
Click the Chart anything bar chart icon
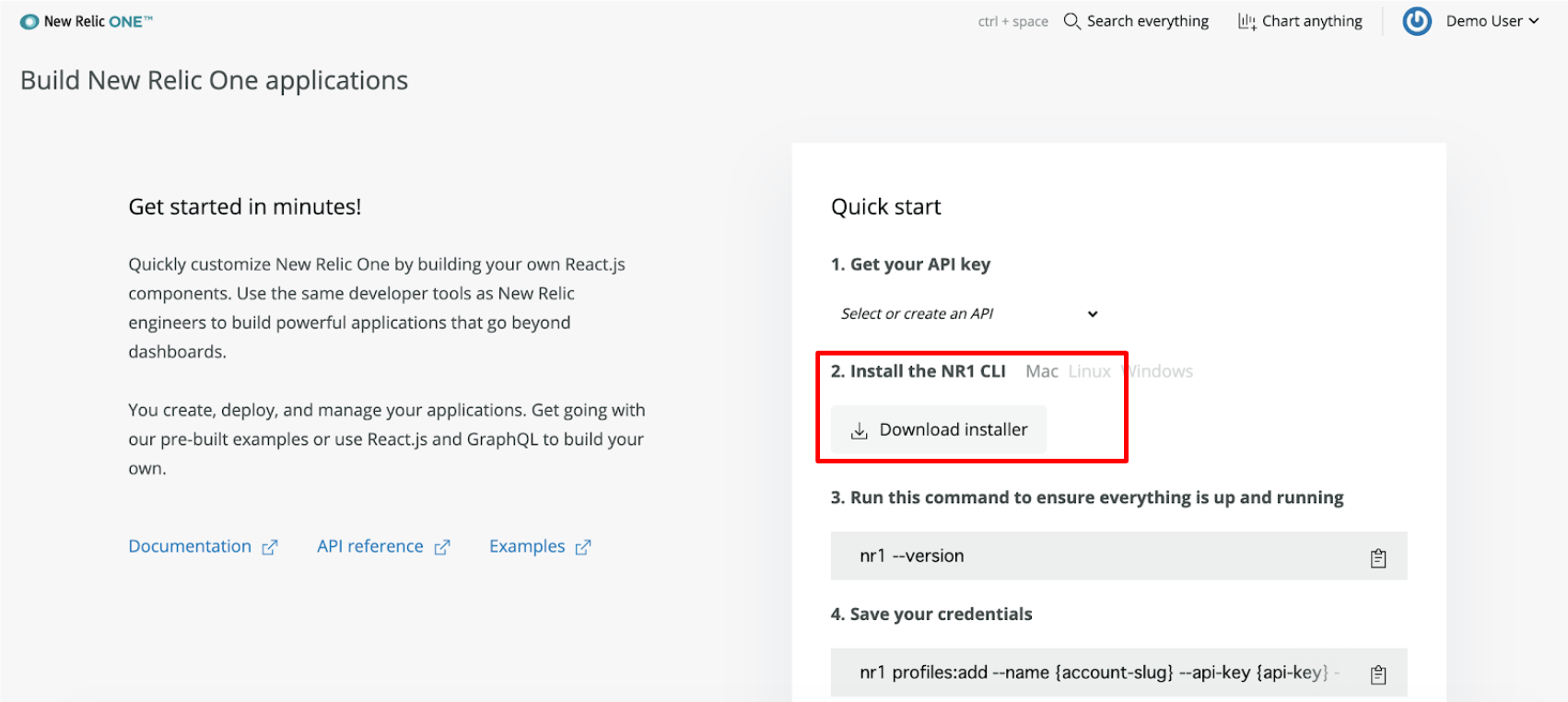[x=1246, y=21]
